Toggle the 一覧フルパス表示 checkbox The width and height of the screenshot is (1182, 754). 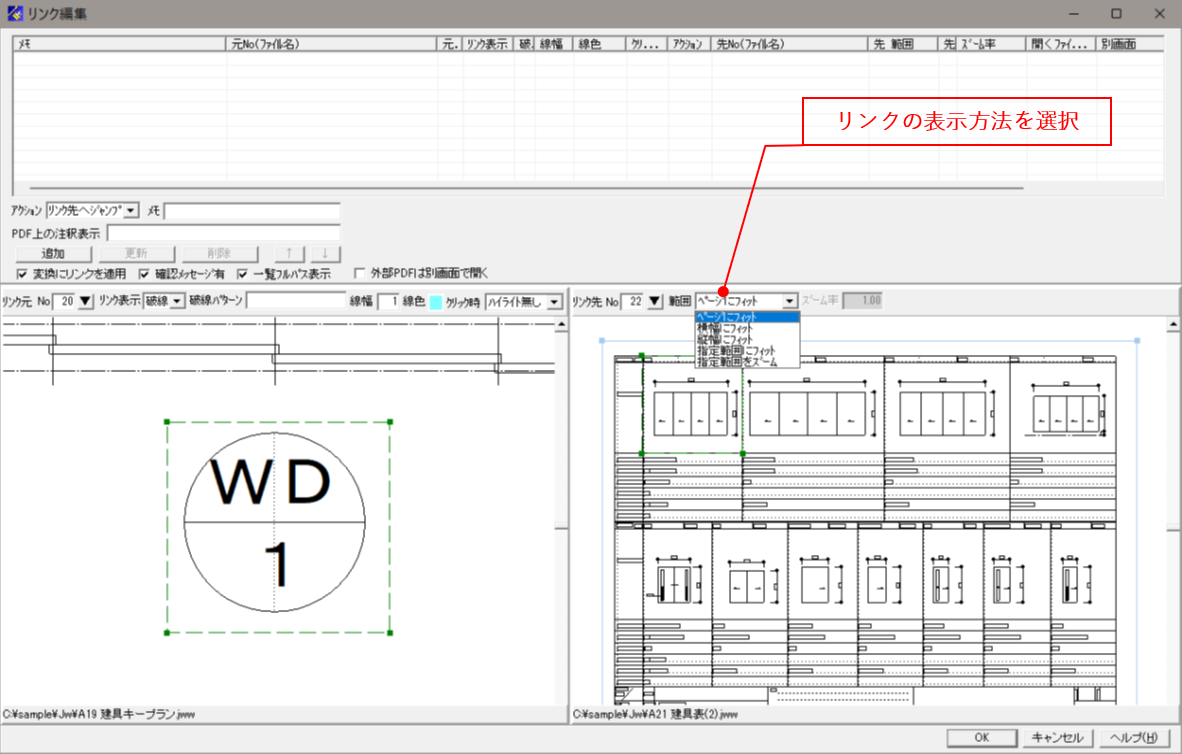(x=243, y=273)
